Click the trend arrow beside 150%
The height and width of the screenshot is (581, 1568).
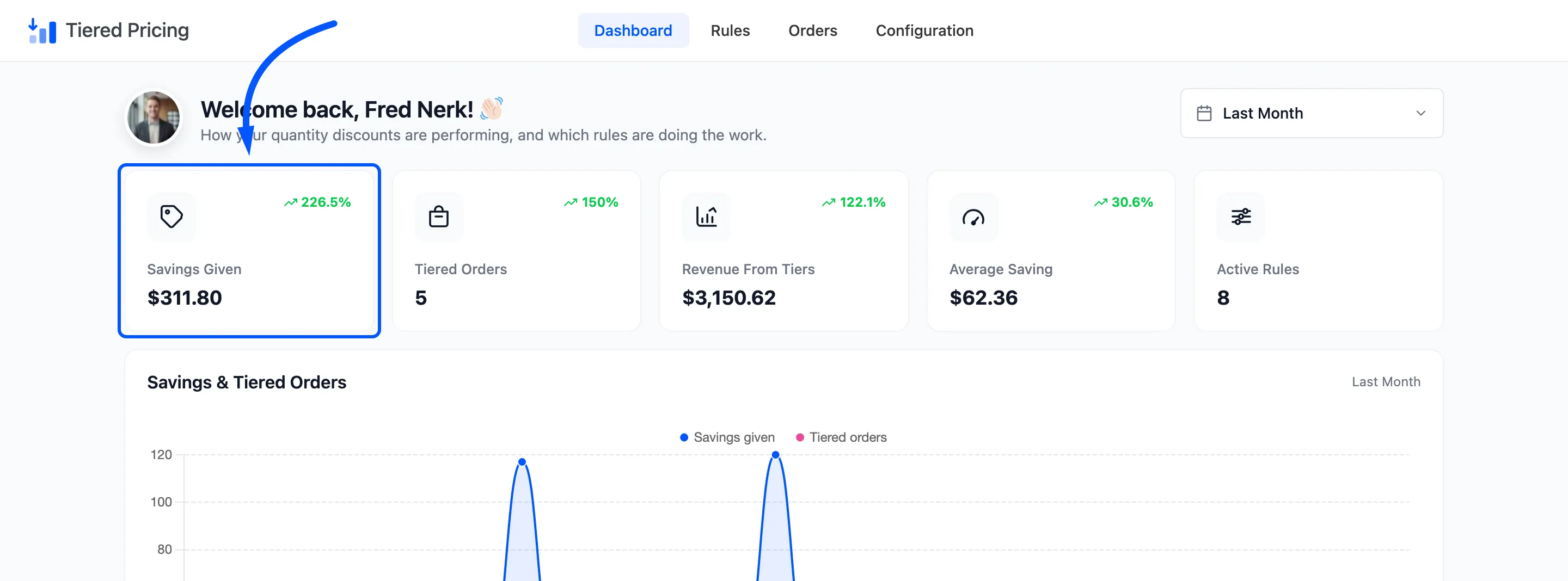[x=571, y=202]
